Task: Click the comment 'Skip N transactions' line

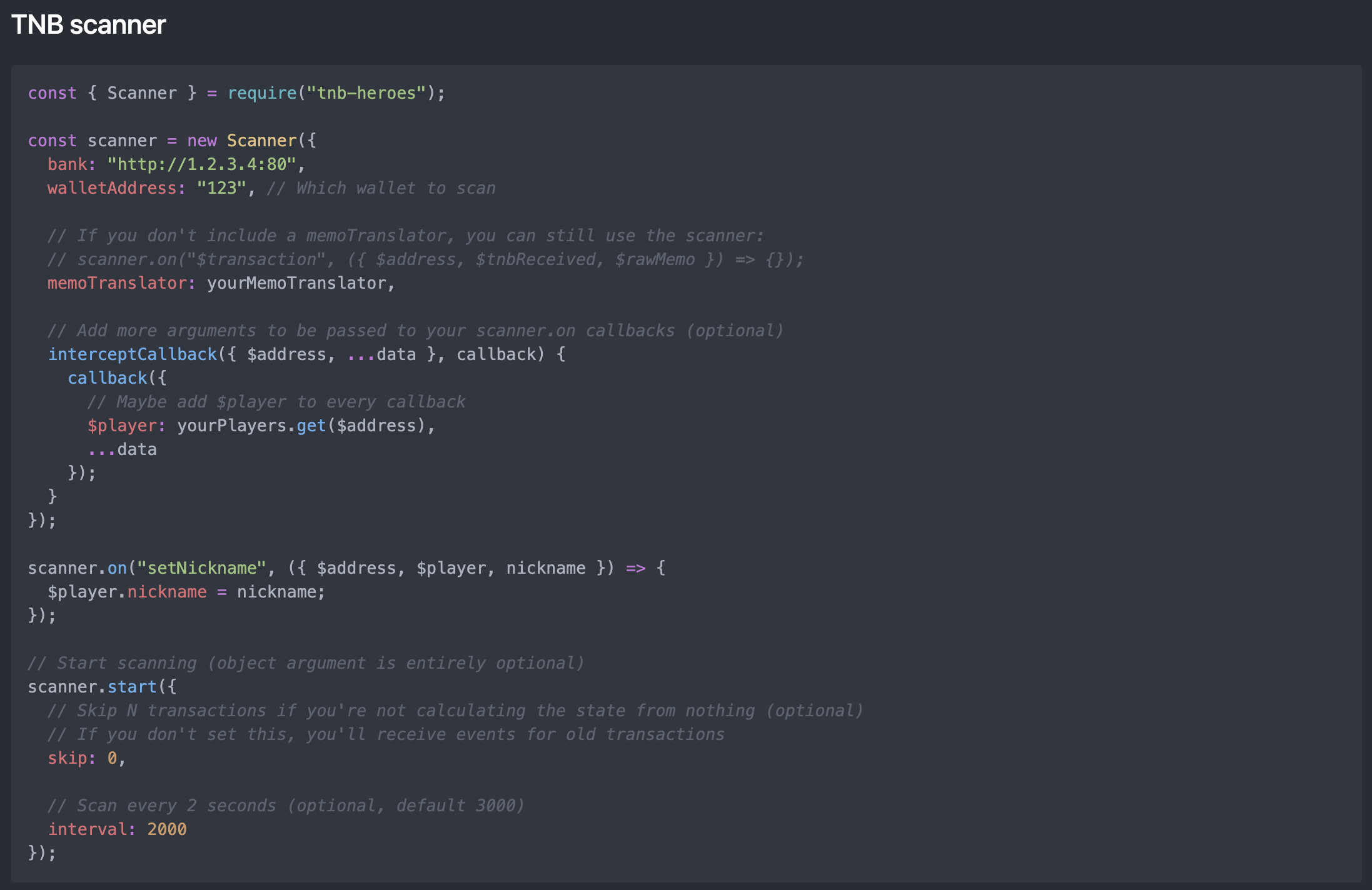Action: click(456, 711)
